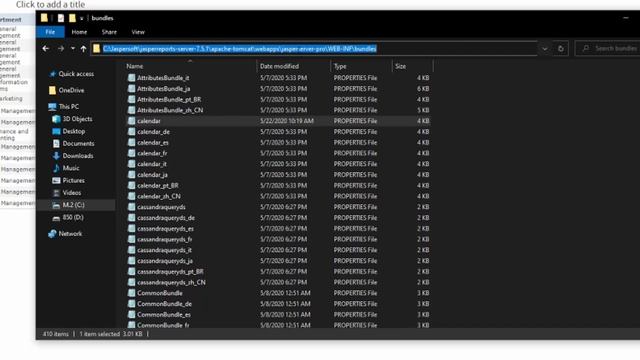Image resolution: width=640 pixels, height=360 pixels.
Task: Click the cassandraqueryds_es file icon
Action: coord(131,228)
